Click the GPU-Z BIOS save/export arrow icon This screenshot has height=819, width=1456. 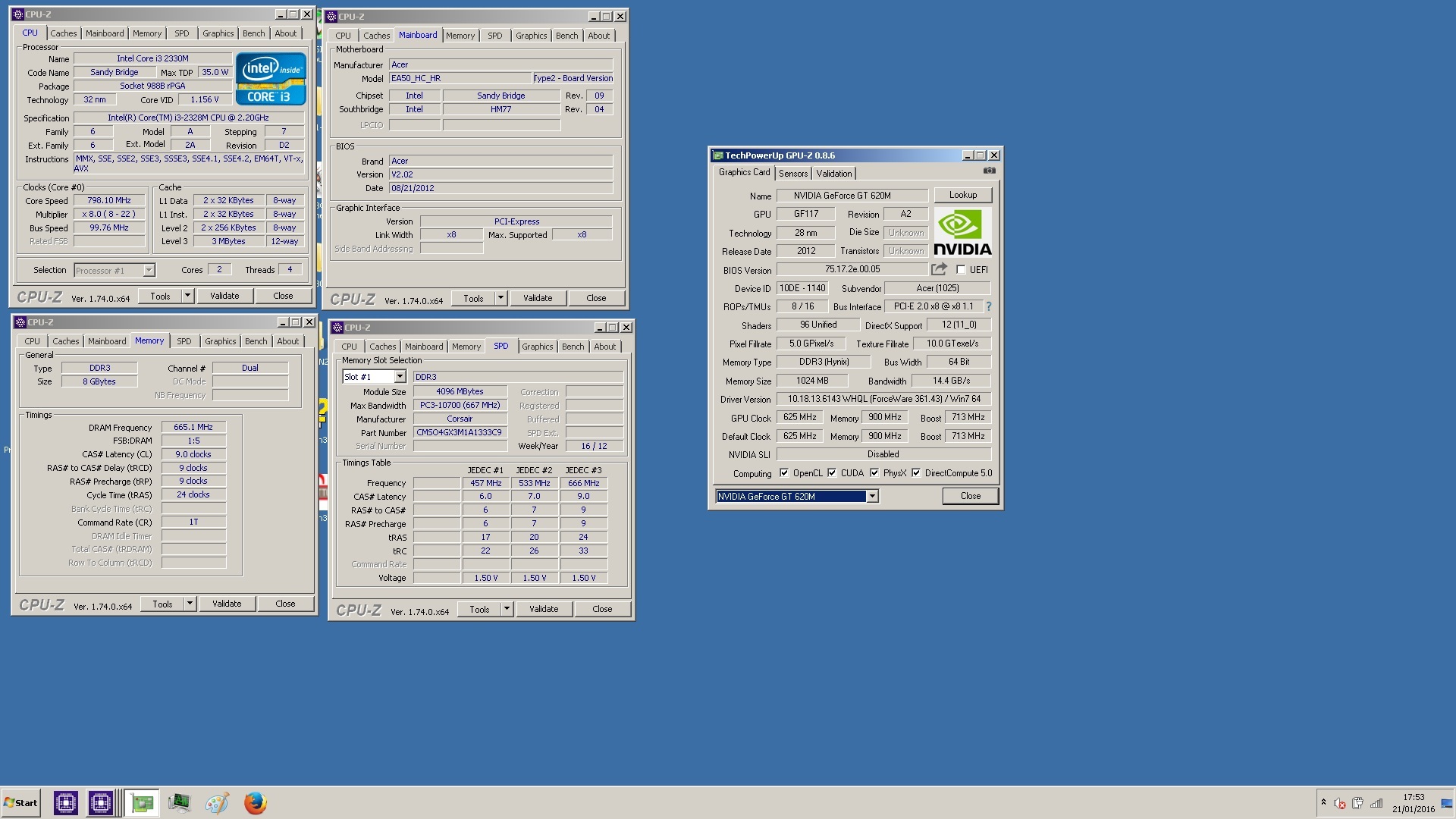[939, 269]
